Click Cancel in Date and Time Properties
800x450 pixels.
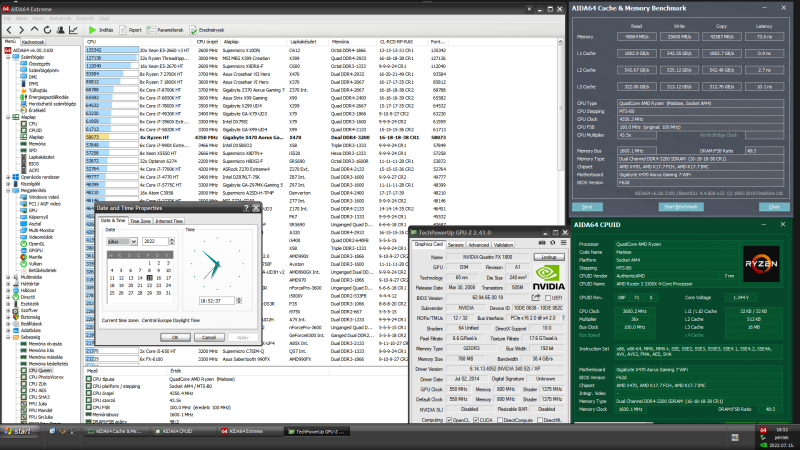pyautogui.click(x=209, y=337)
